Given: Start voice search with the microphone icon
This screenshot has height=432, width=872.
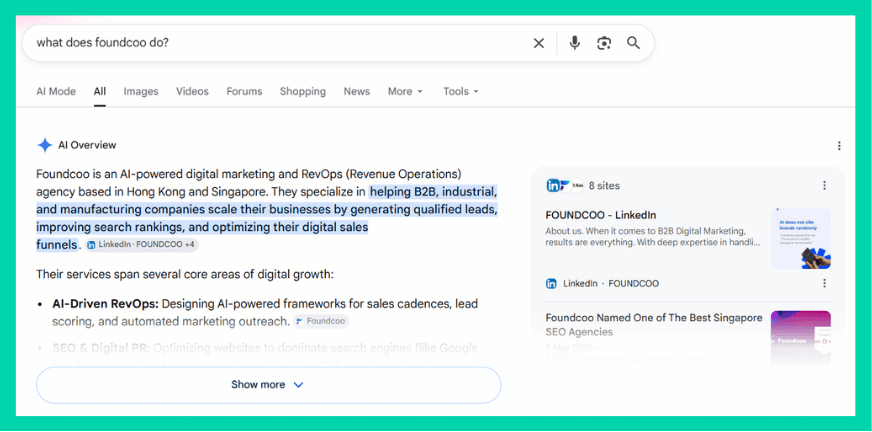Looking at the screenshot, I should click(x=574, y=43).
